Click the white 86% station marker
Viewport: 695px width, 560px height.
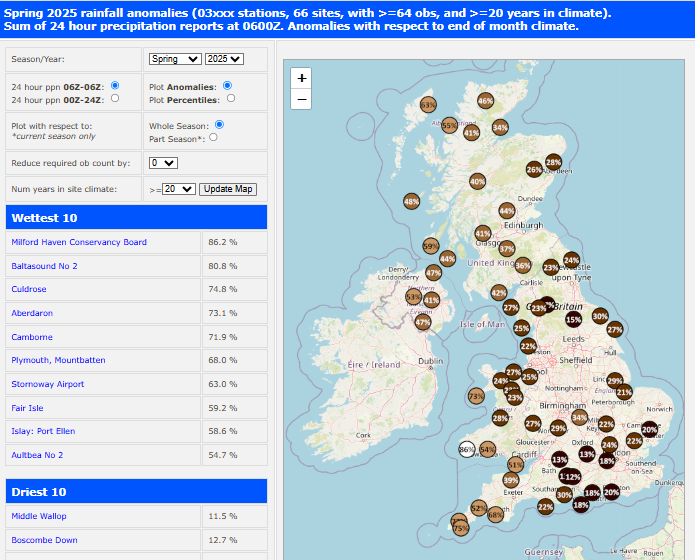coord(466,449)
